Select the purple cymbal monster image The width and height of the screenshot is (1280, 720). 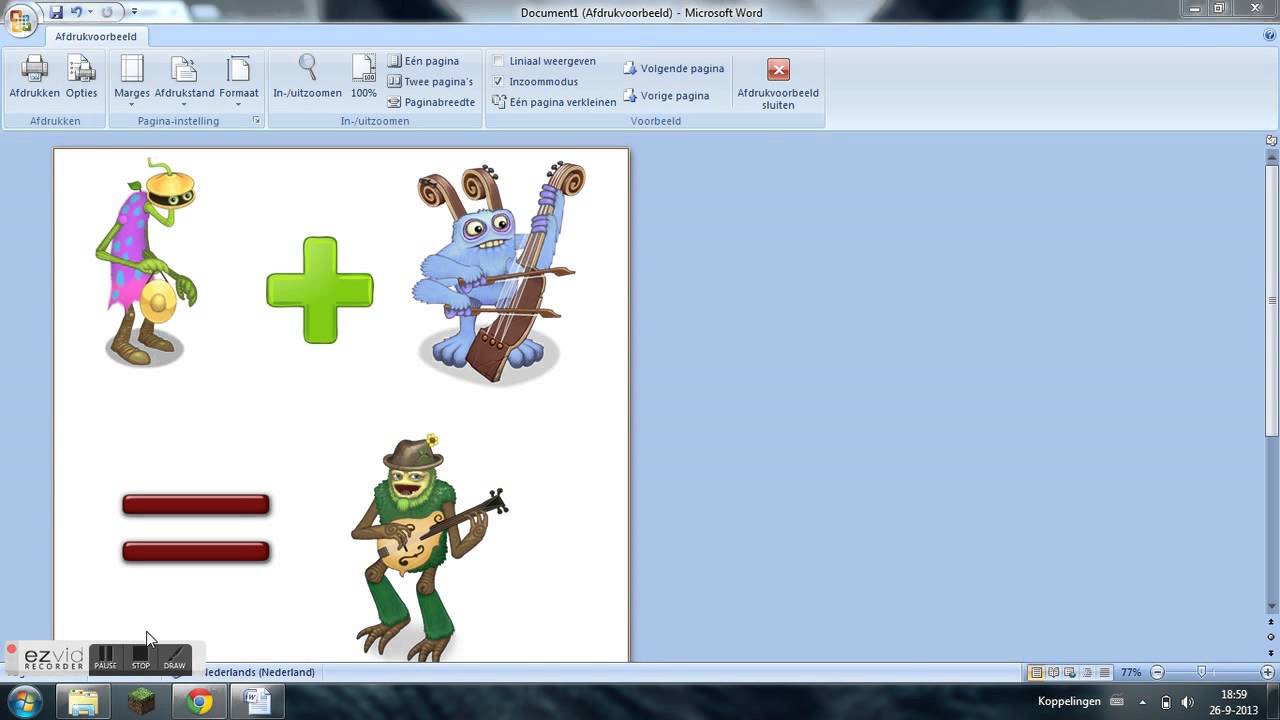point(148,262)
